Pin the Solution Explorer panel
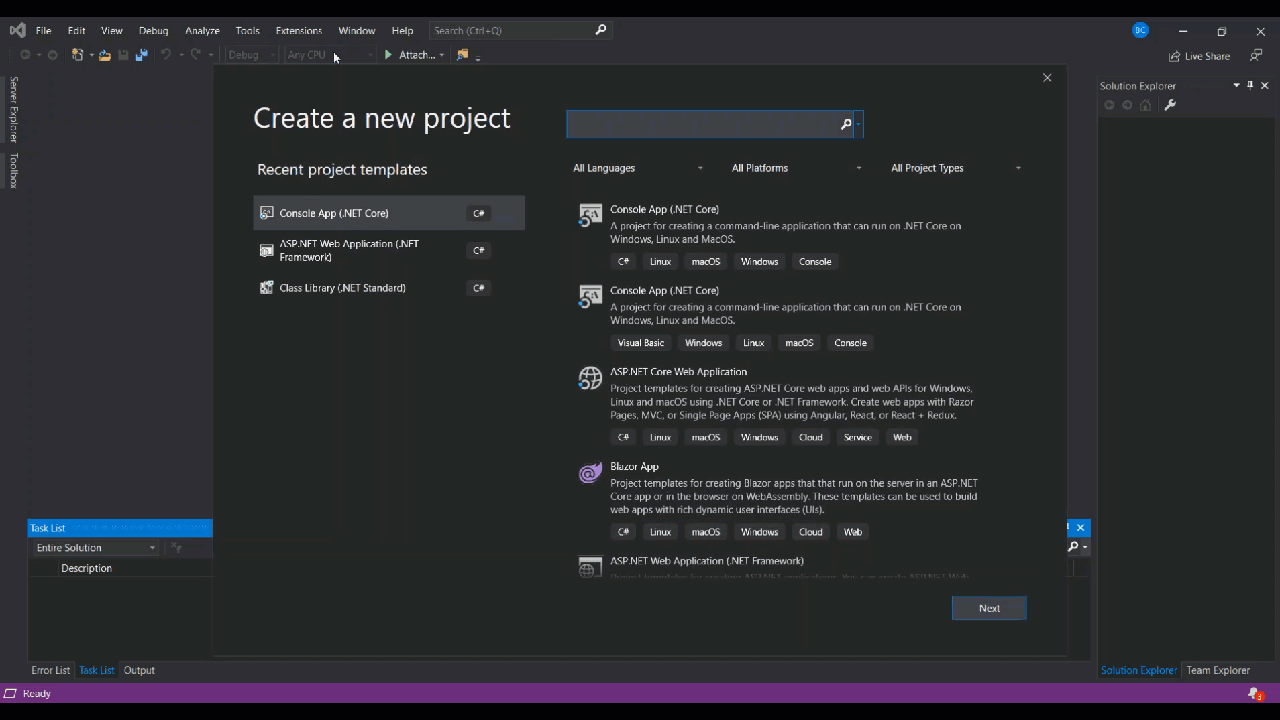The height and width of the screenshot is (720, 1280). coord(1250,85)
